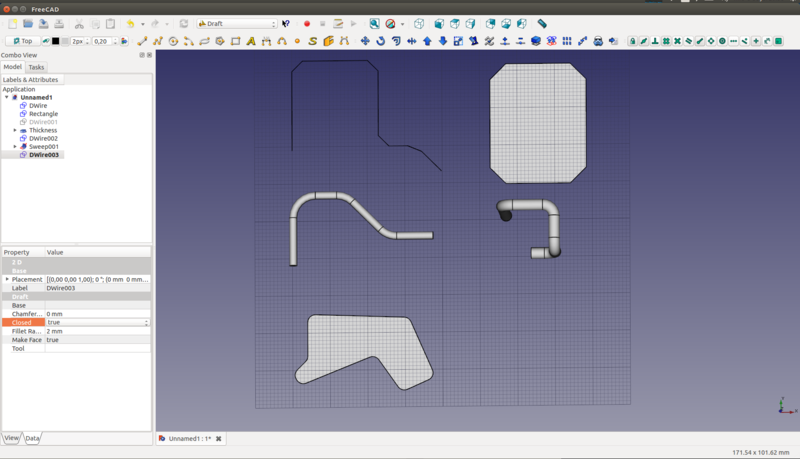Image resolution: width=800 pixels, height=459 pixels.
Task: Click the Draft Text tool icon
Action: pyautogui.click(x=251, y=41)
